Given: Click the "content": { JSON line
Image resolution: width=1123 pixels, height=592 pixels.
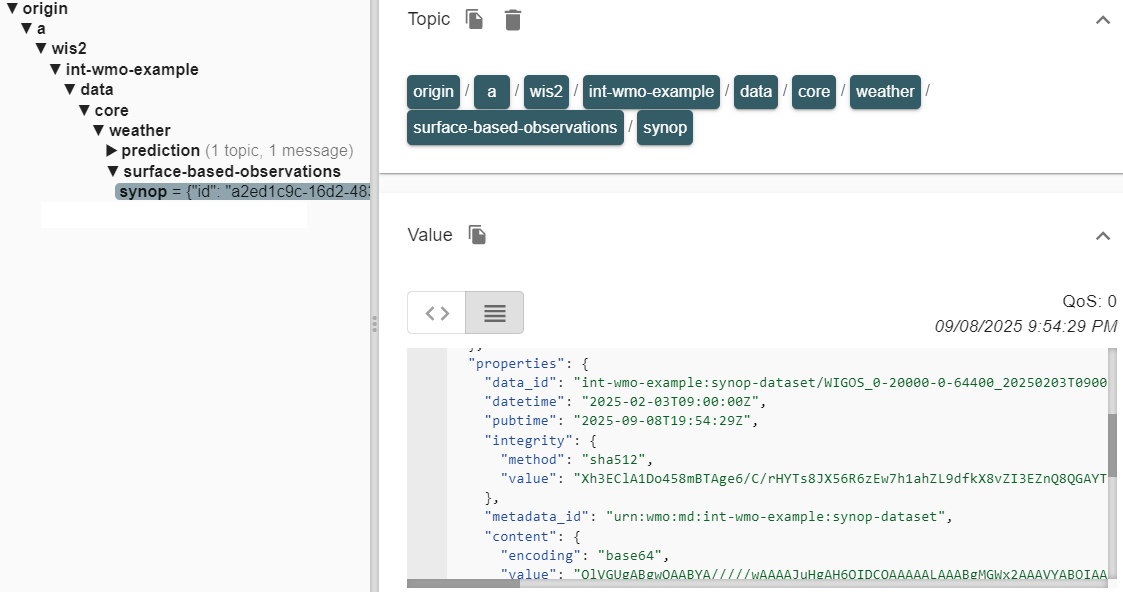Looking at the screenshot, I should pos(532,536).
